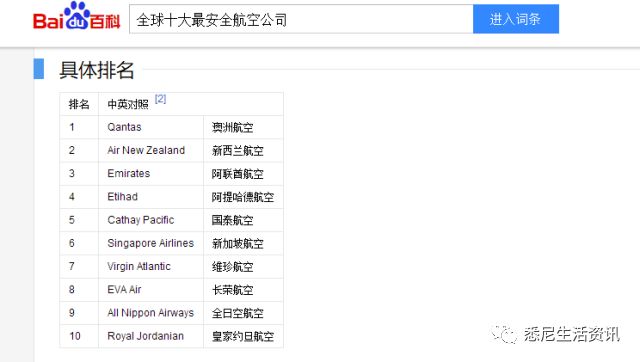The image size is (640, 362).
Task: Click the 排名 column header
Action: [x=79, y=104]
